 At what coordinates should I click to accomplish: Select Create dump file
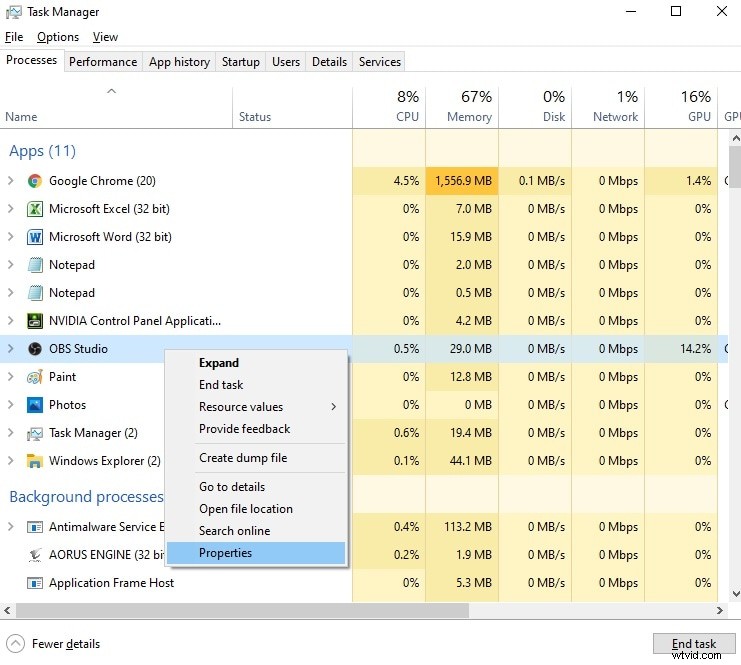(x=256, y=458)
